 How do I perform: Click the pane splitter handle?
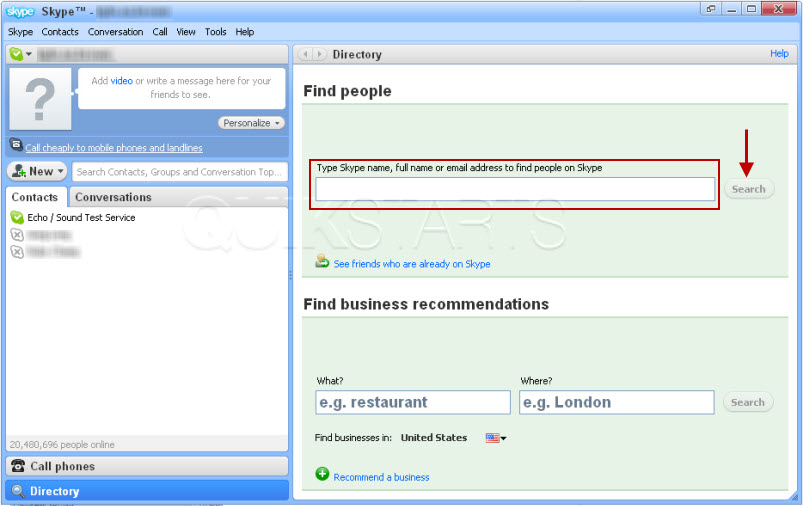(x=290, y=275)
